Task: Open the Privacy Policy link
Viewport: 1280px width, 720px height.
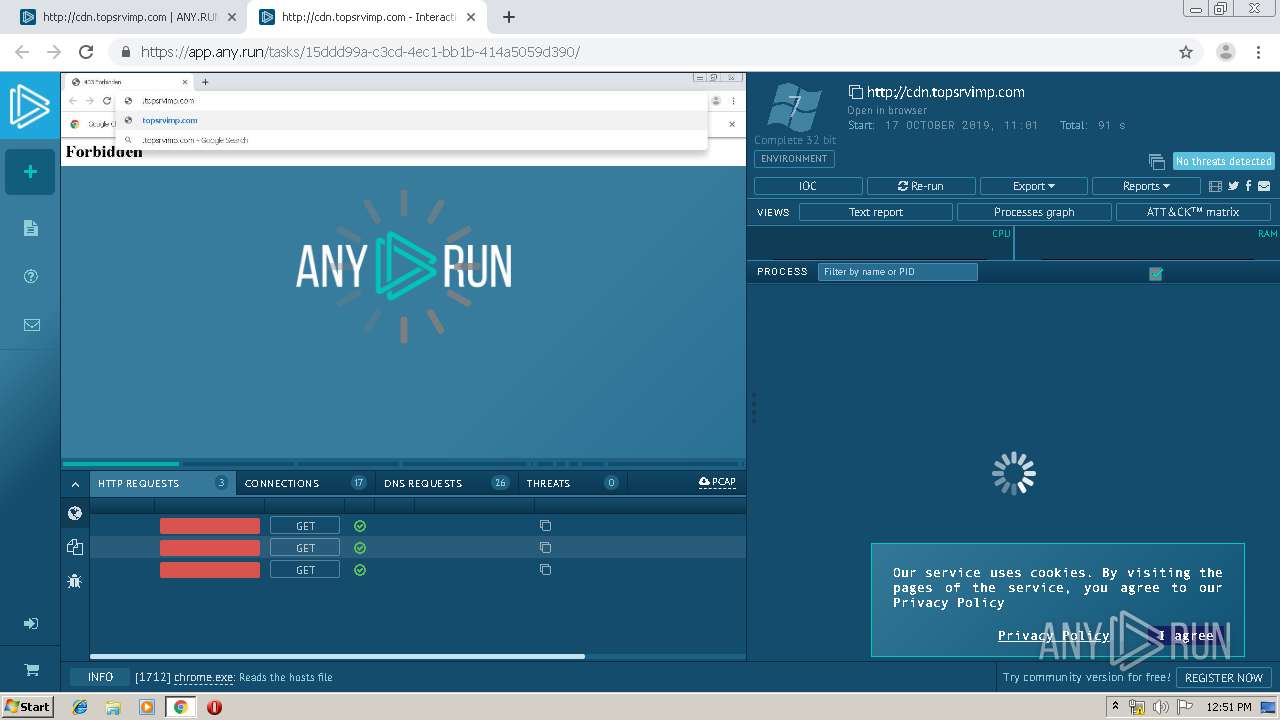Action: [x=1053, y=635]
